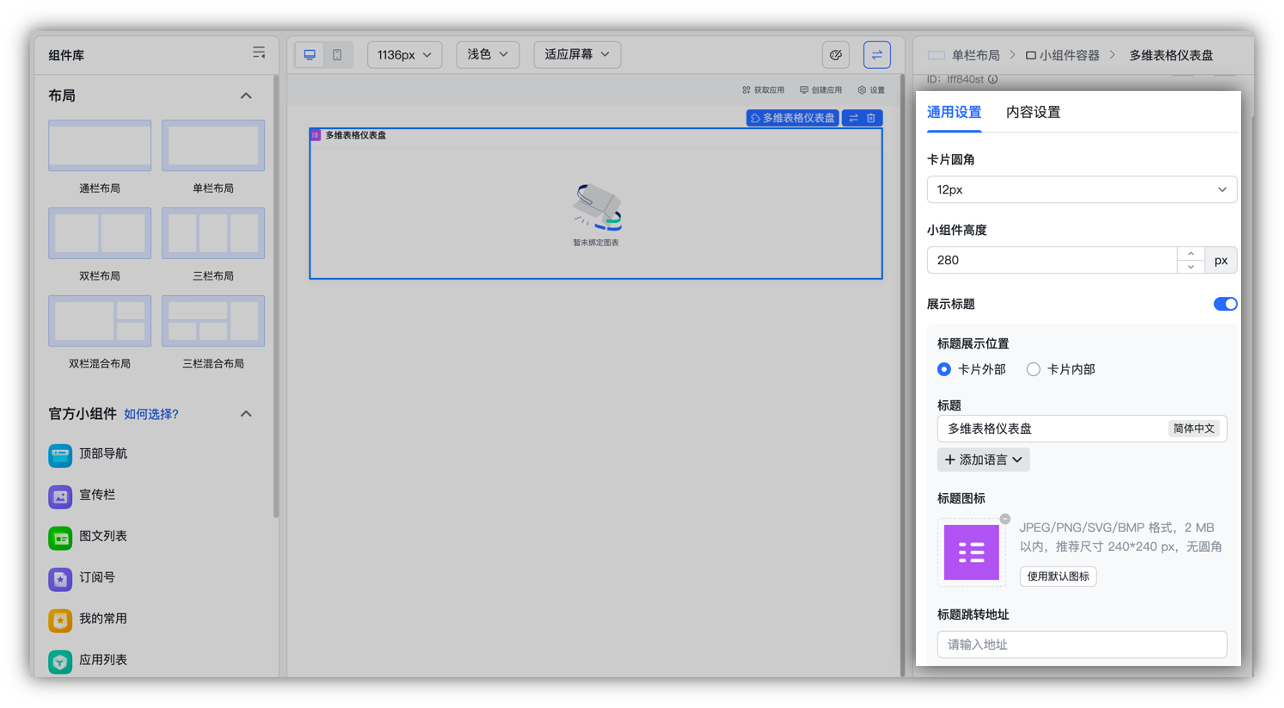Click the ID info icon

tap(993, 79)
